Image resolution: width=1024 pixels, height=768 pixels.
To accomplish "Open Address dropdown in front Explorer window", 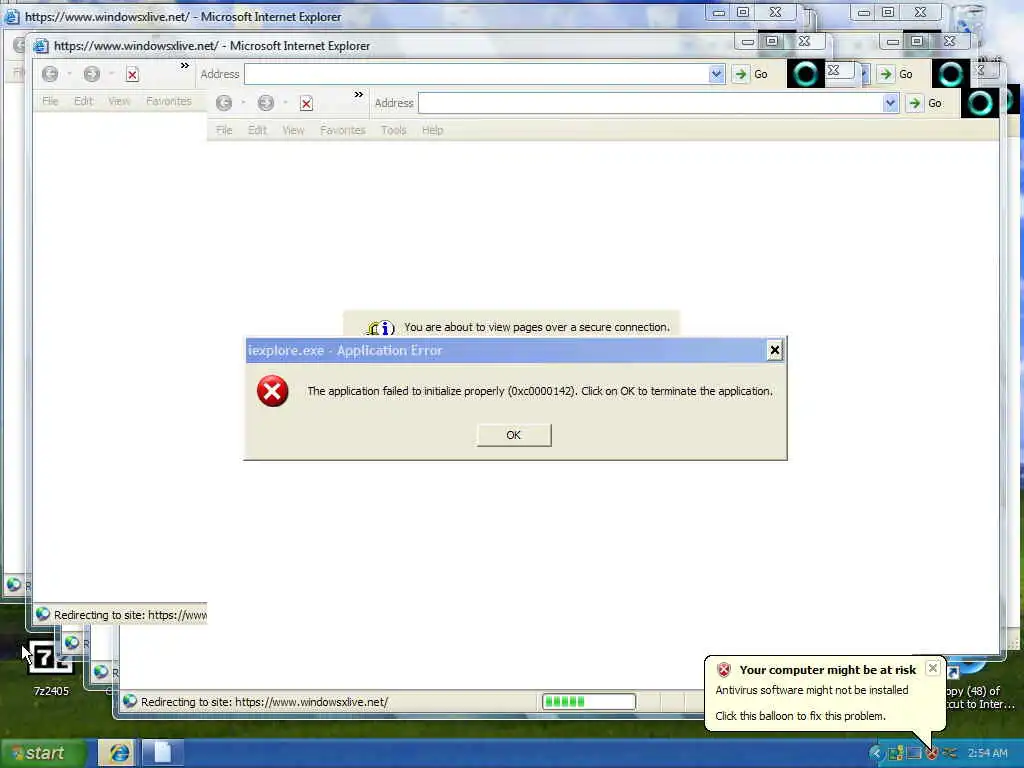I will 890,103.
